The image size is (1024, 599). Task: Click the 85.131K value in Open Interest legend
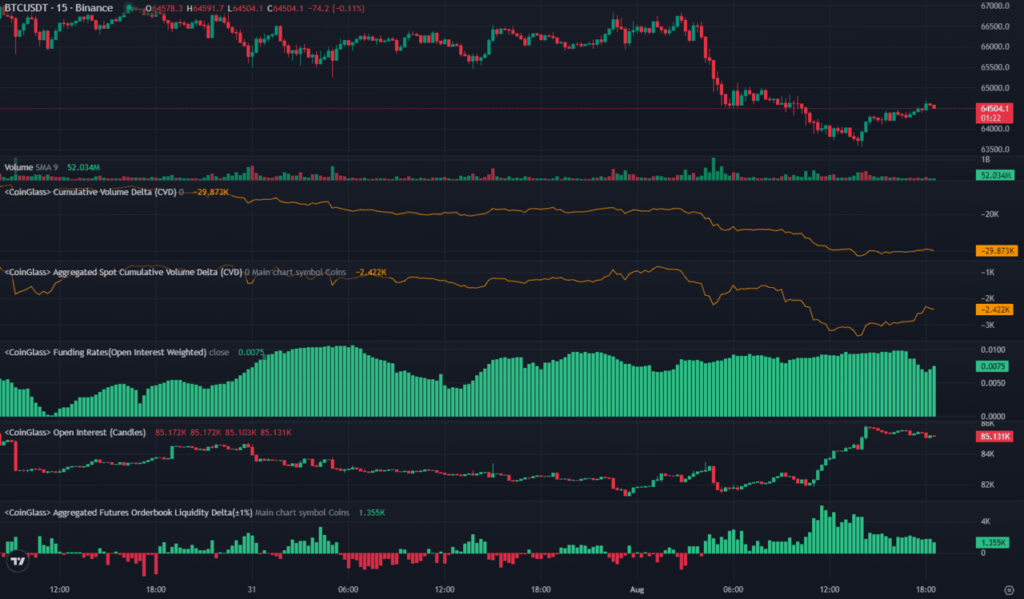point(276,432)
